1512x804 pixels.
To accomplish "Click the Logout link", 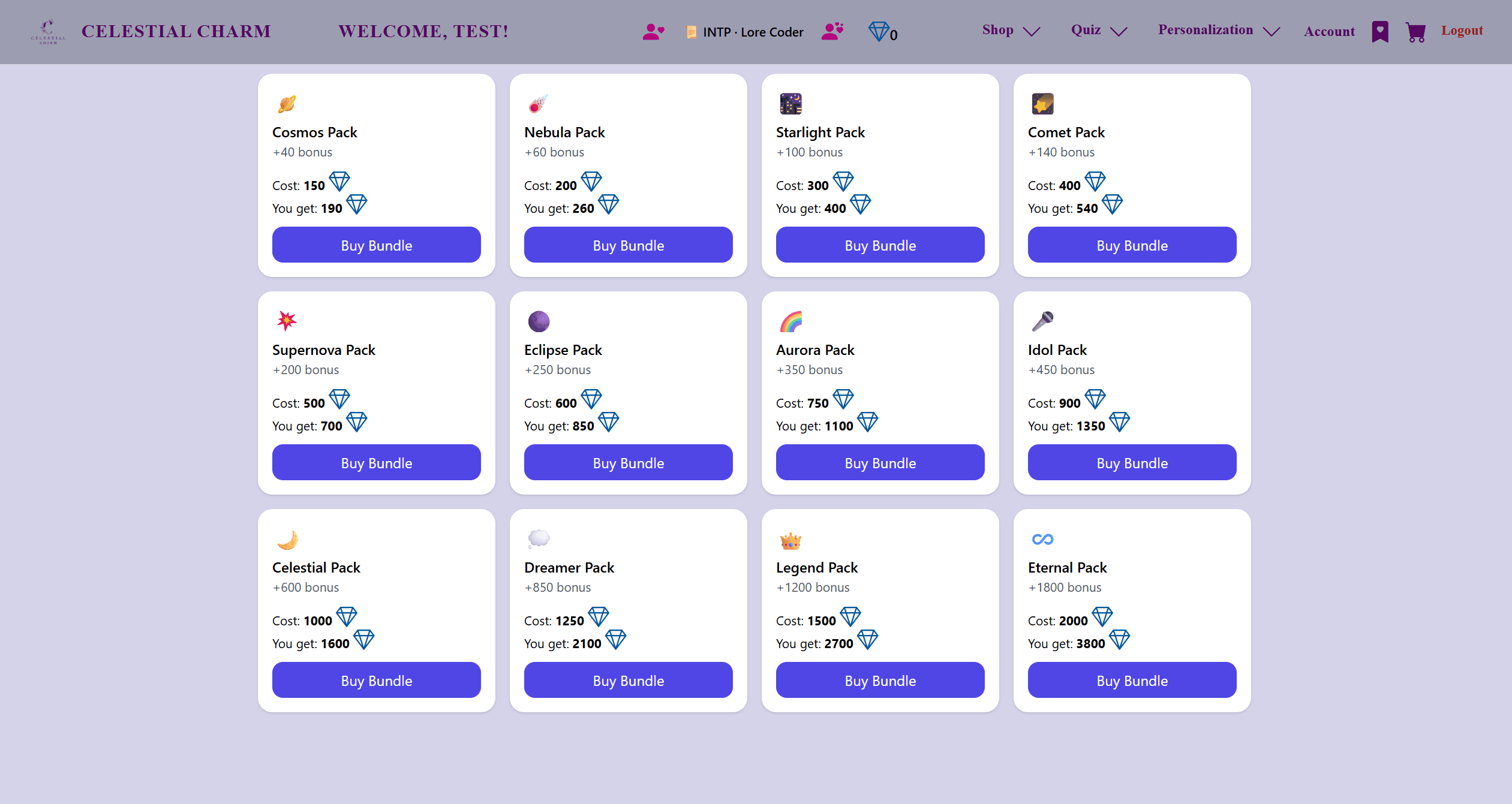I will pos(1462,31).
